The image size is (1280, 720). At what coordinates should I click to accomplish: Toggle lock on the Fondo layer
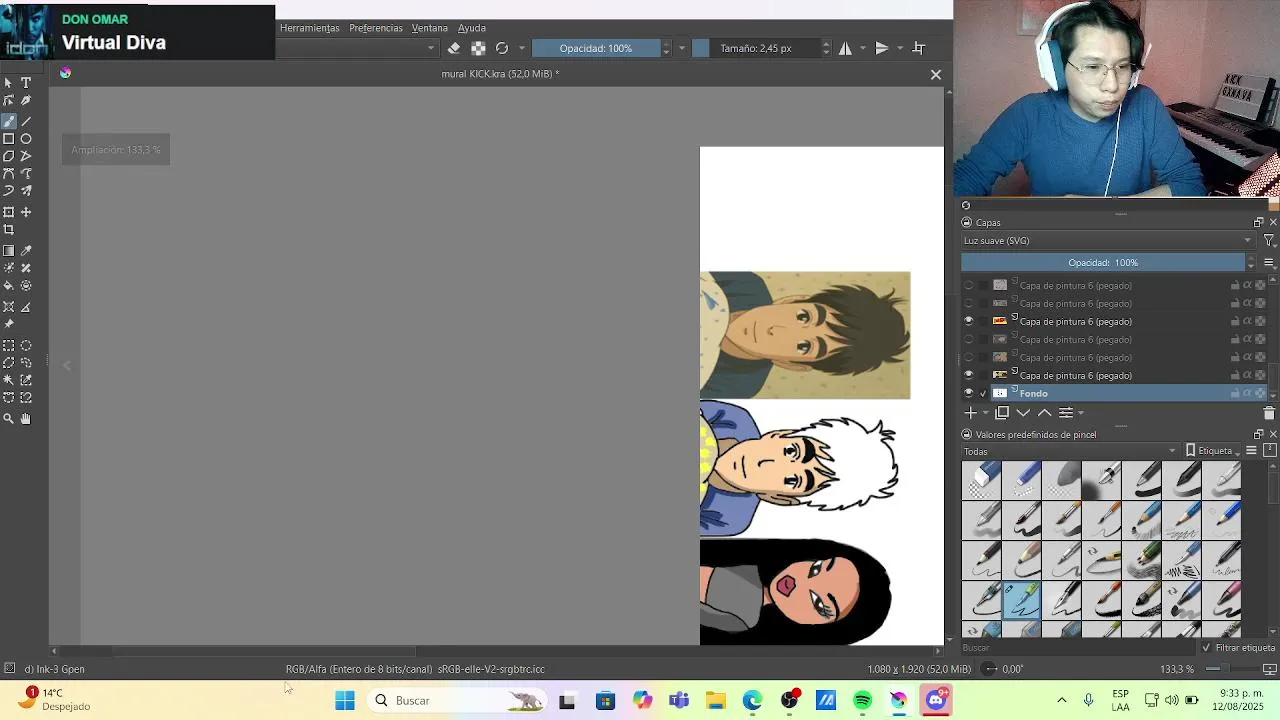[1235, 393]
